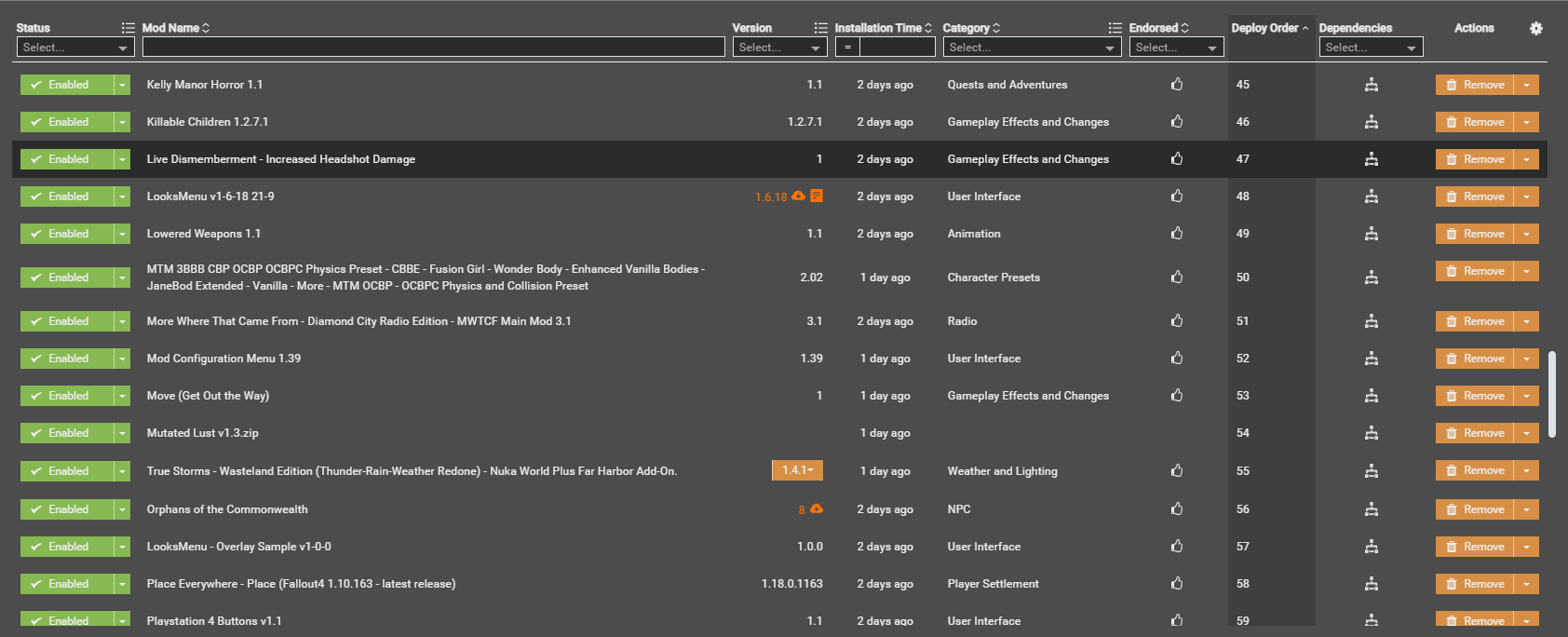The height and width of the screenshot is (637, 1568).
Task: Toggle Enabled for Lowered Weapons 1.1
Action: coord(67,234)
